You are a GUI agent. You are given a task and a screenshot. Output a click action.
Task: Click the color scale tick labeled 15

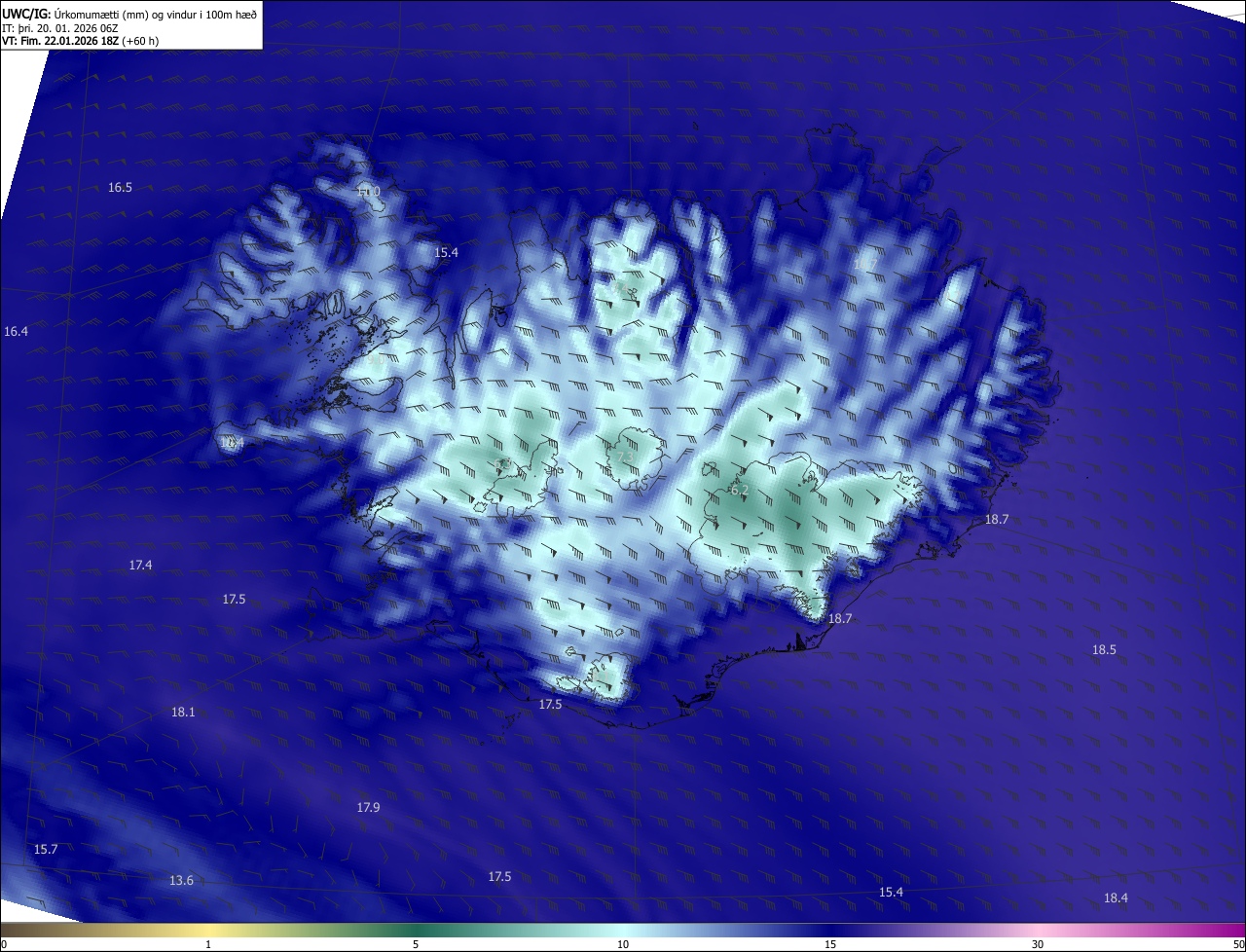coord(830,944)
